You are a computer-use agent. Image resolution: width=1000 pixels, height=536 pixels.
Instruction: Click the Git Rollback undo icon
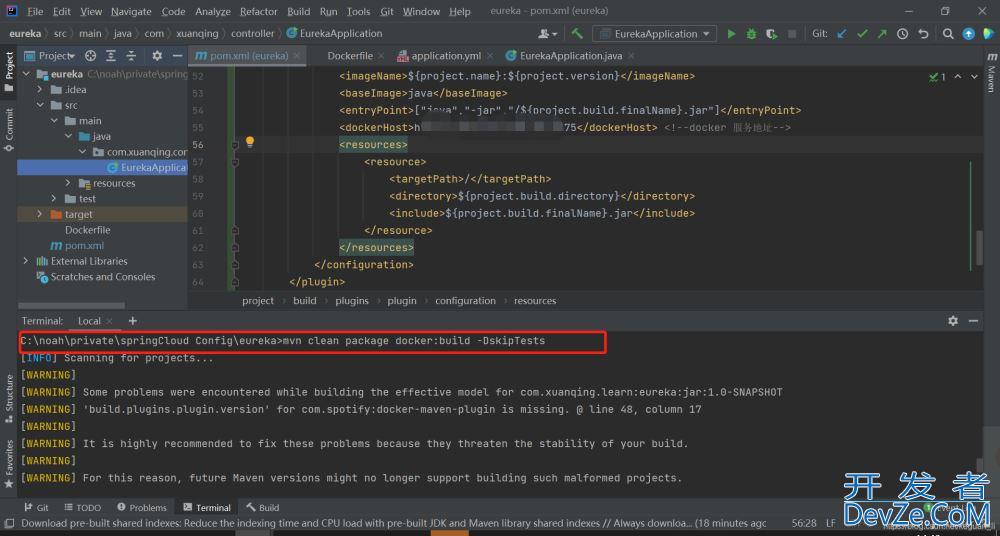[x=923, y=34]
